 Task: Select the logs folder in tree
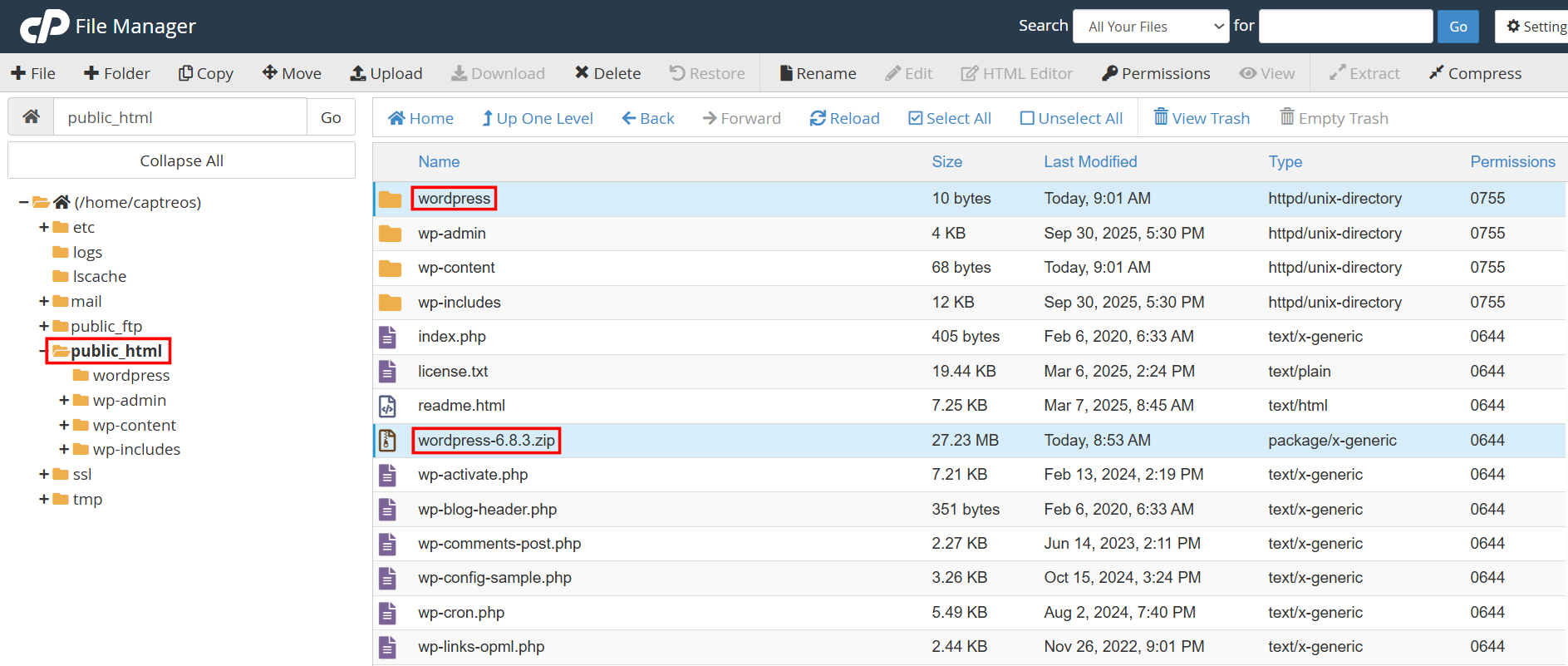87,252
